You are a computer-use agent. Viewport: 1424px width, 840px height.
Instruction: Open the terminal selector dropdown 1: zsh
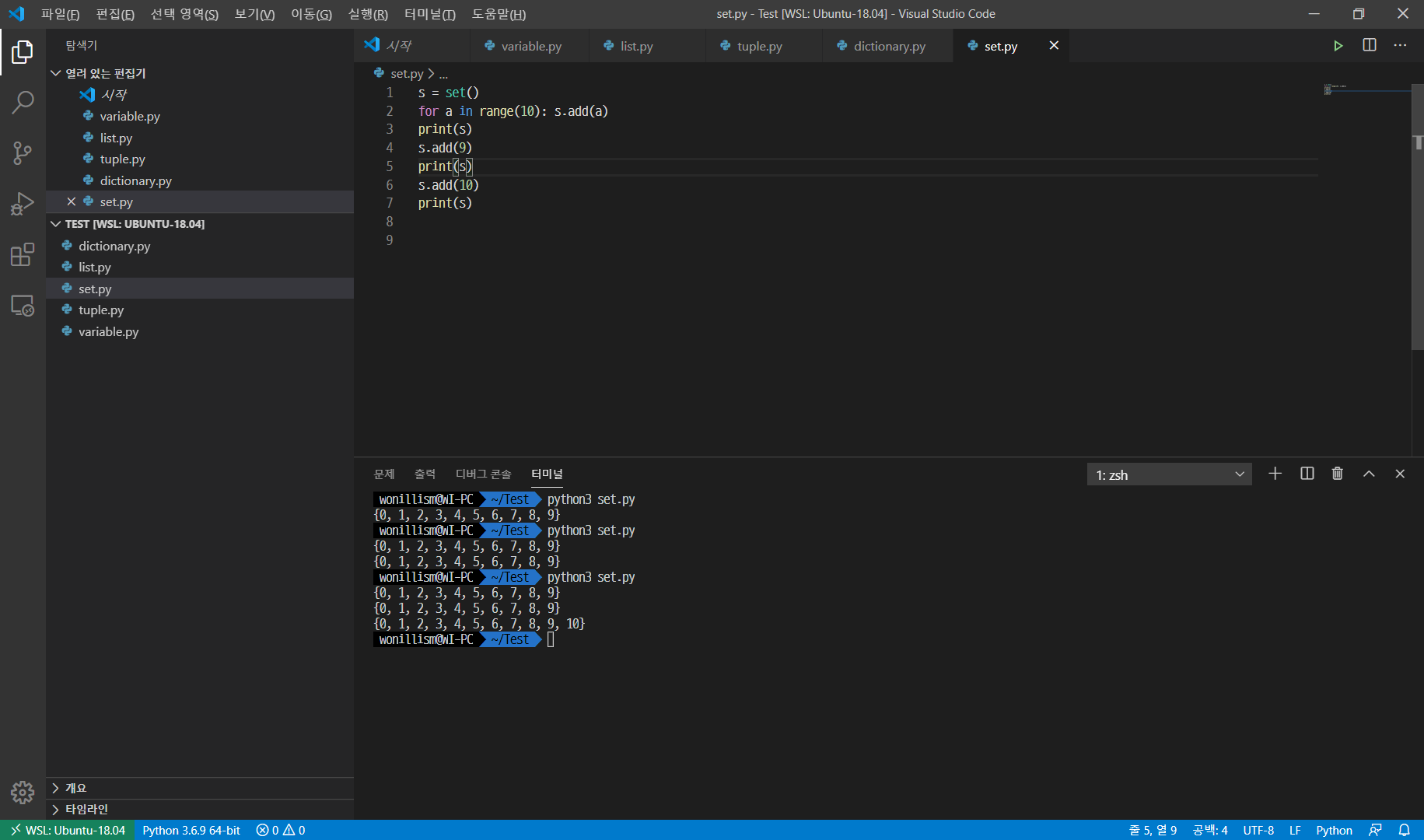[x=1169, y=474]
